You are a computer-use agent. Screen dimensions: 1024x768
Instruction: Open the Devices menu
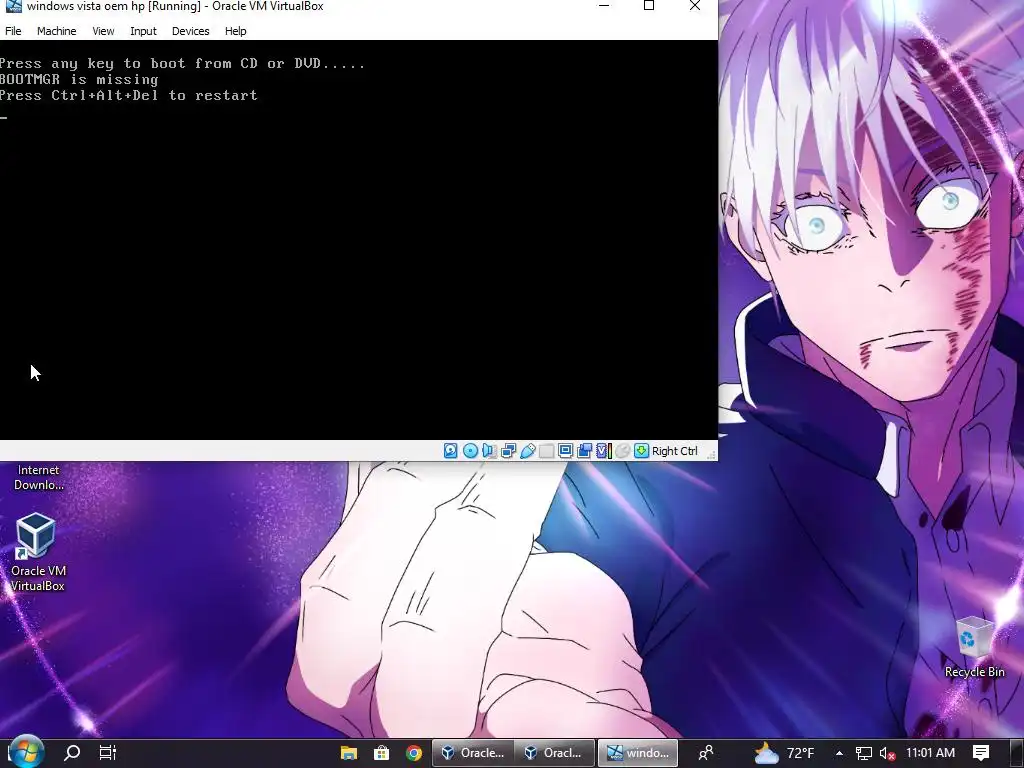(190, 31)
